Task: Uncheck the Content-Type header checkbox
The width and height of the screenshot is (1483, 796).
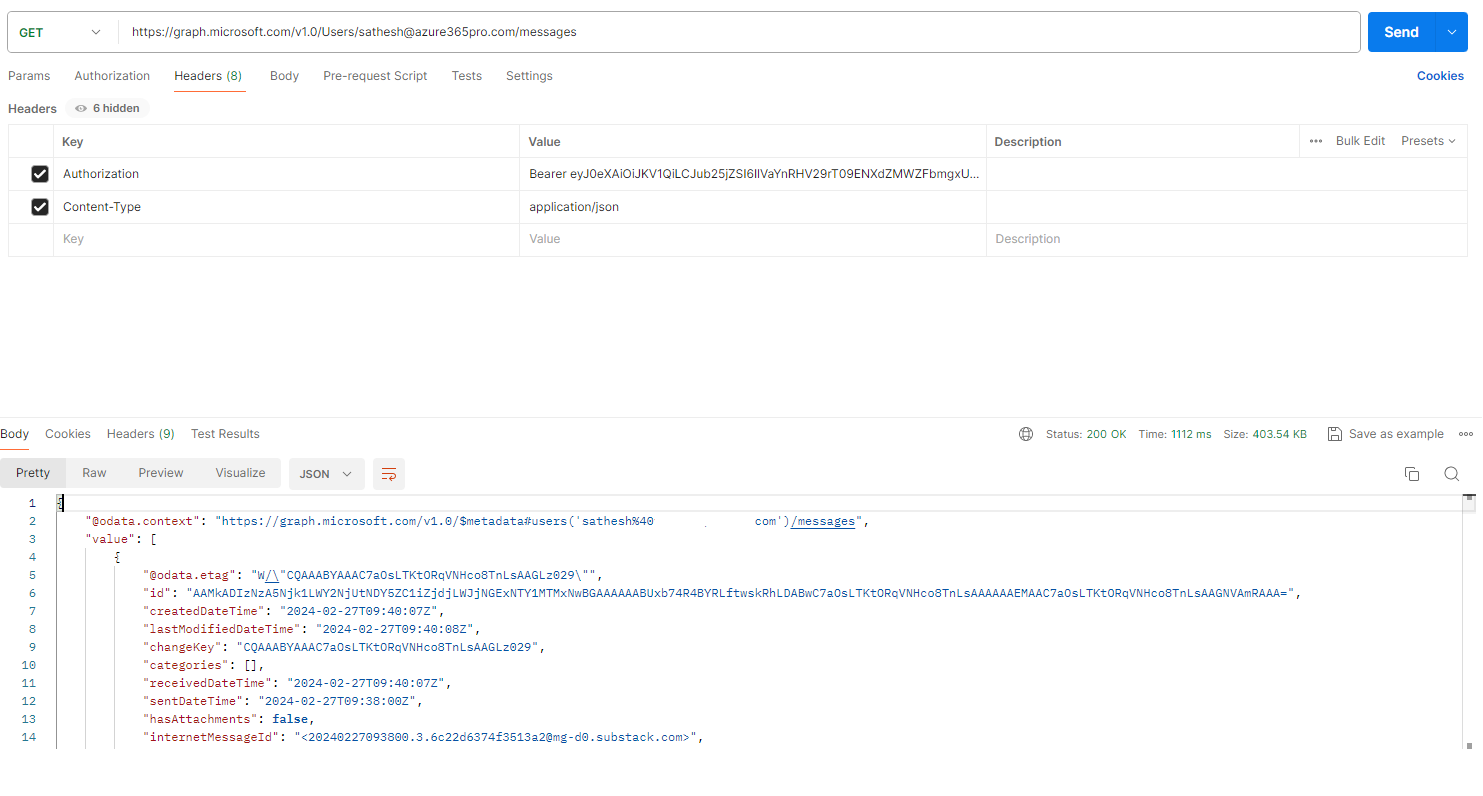Action: (40, 207)
